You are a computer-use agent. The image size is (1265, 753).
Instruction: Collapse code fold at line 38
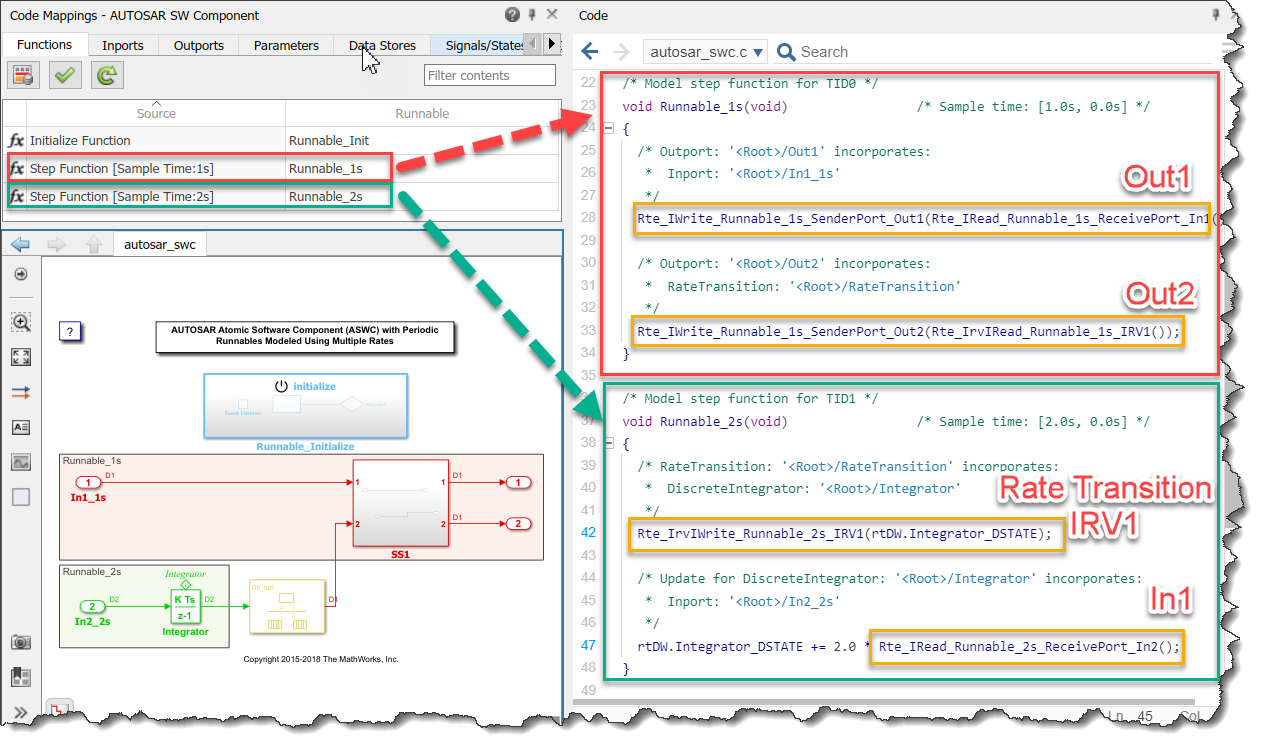tap(608, 443)
